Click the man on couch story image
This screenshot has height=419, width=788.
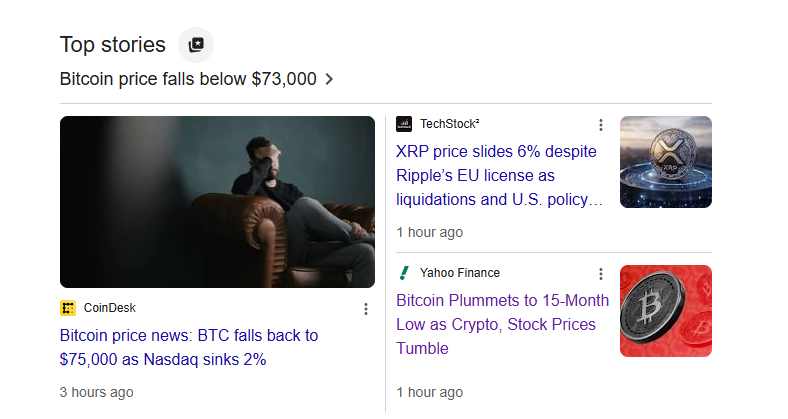point(217,202)
